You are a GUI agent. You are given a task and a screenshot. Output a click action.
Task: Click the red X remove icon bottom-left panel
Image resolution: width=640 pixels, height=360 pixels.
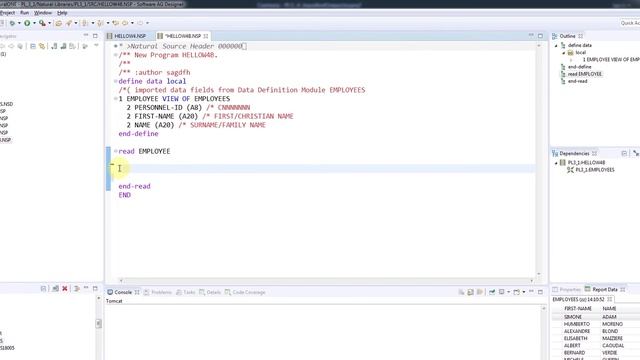point(65,289)
